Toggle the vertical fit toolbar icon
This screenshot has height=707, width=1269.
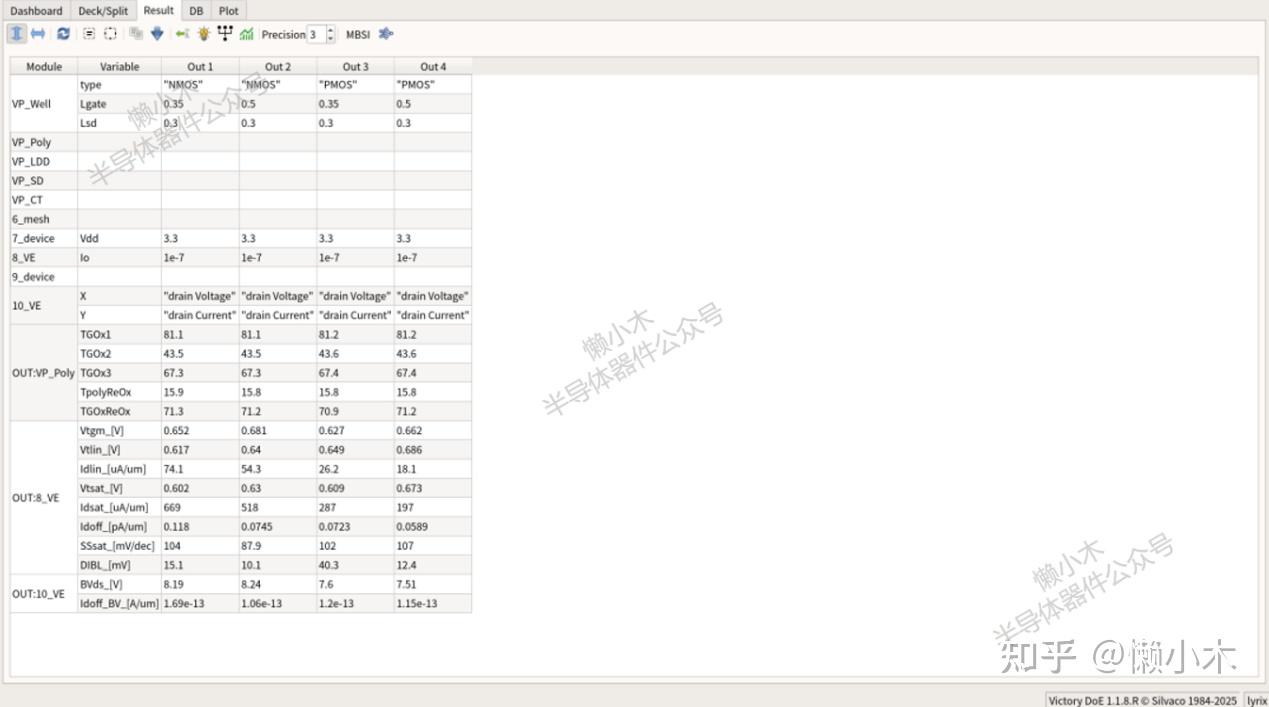click(16, 33)
